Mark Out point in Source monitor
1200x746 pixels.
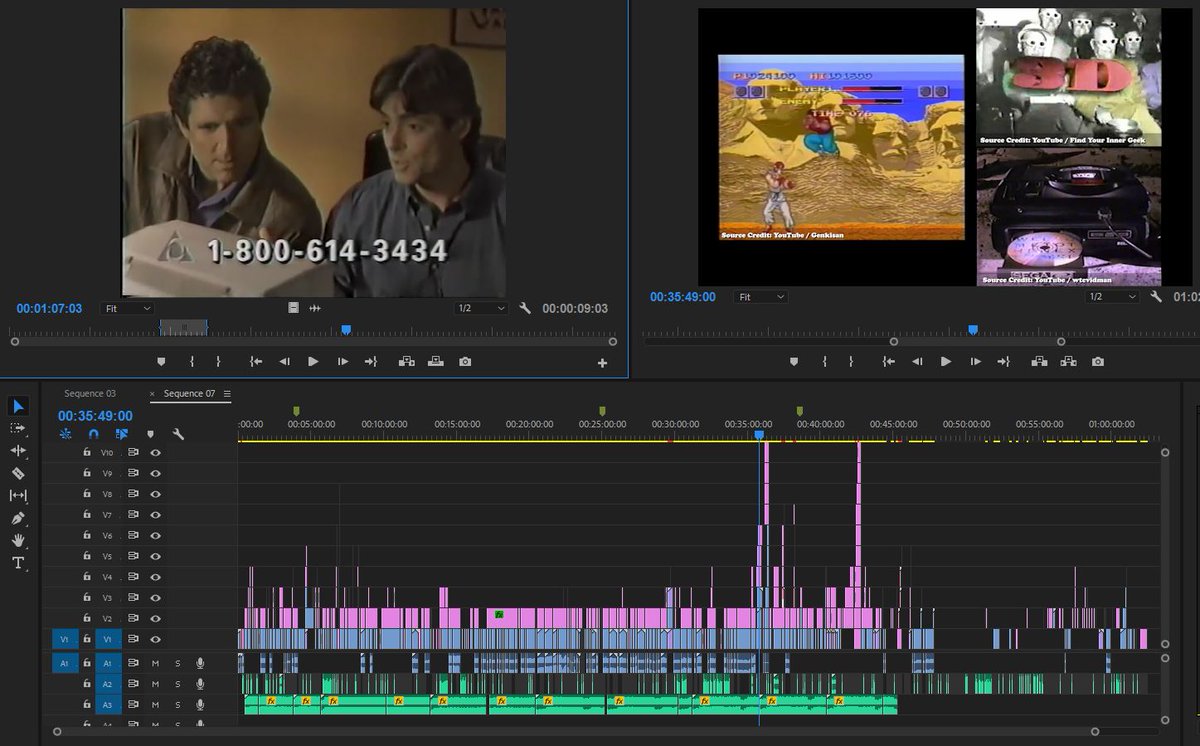(x=218, y=362)
